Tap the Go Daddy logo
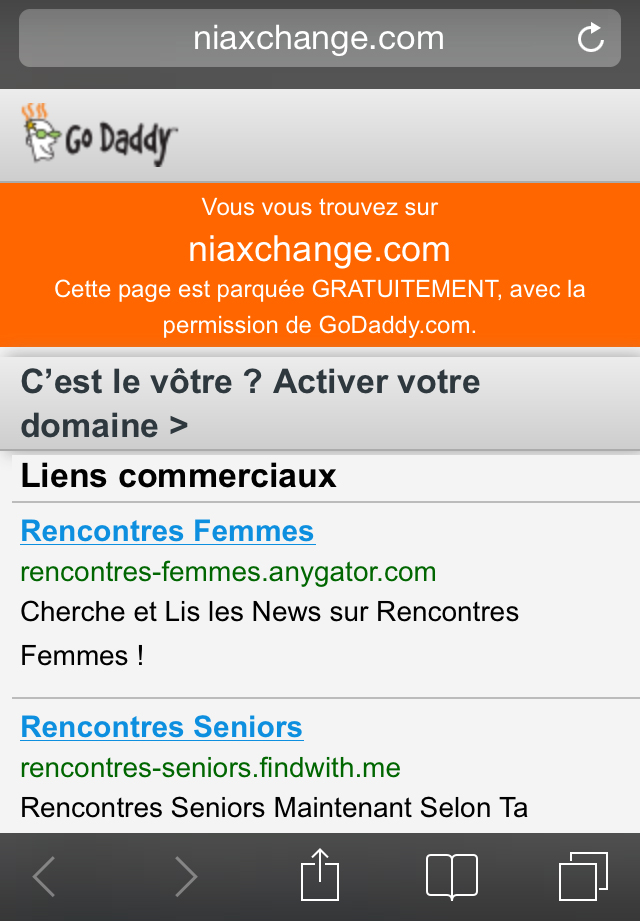The width and height of the screenshot is (640, 921). point(100,136)
